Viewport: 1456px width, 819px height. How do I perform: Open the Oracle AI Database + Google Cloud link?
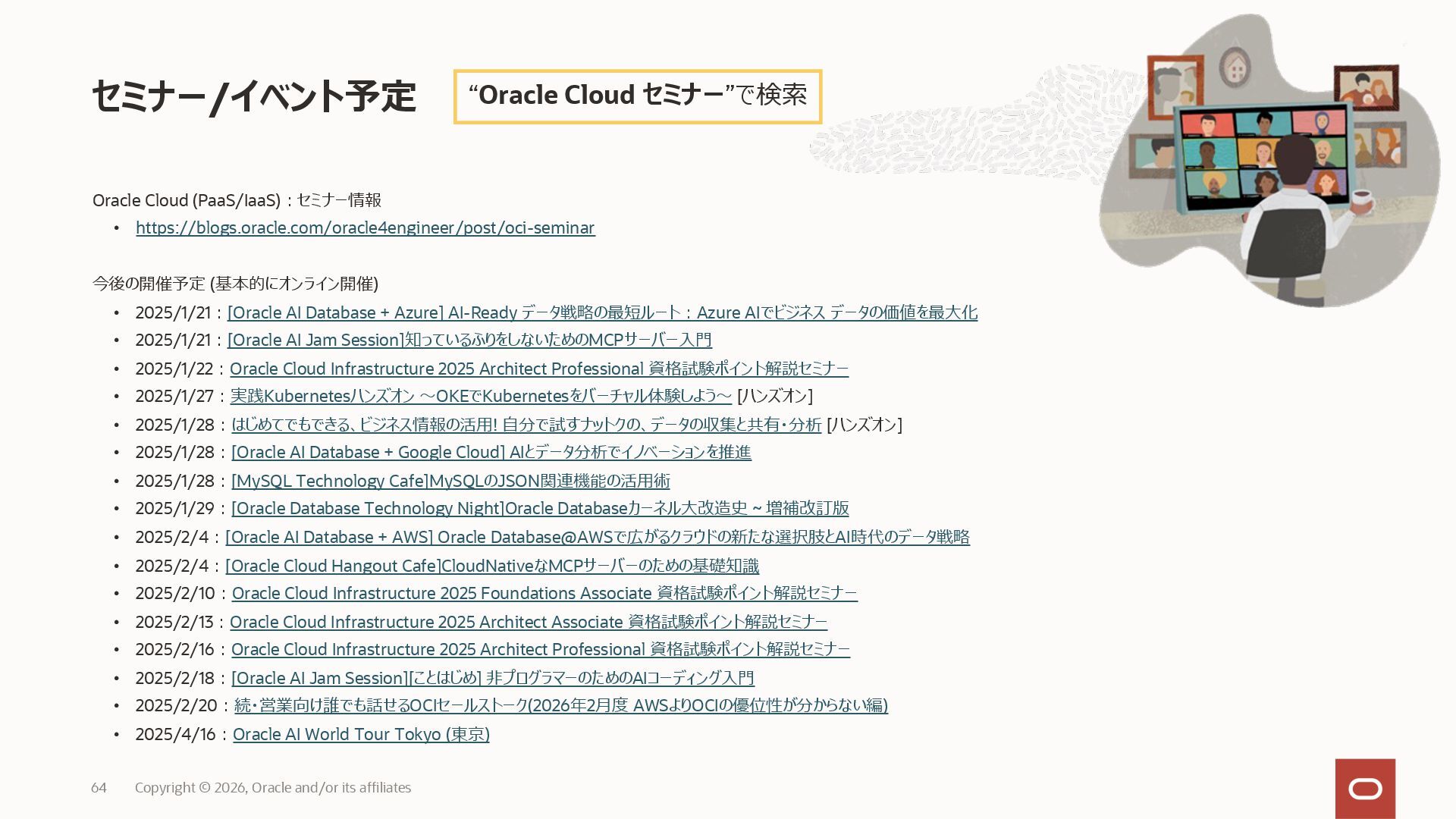(491, 452)
